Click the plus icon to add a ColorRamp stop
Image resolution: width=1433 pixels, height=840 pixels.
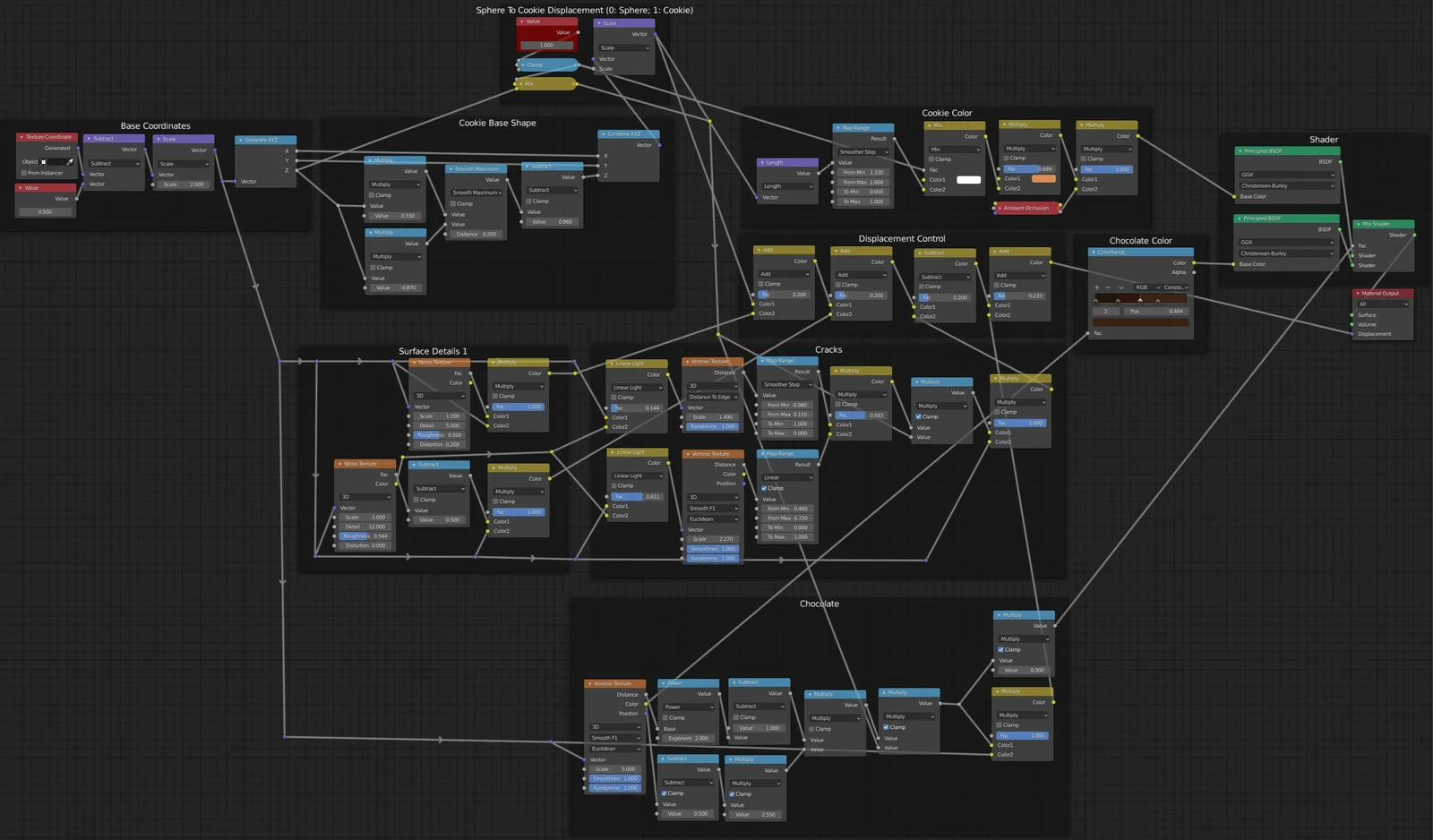coord(1096,287)
